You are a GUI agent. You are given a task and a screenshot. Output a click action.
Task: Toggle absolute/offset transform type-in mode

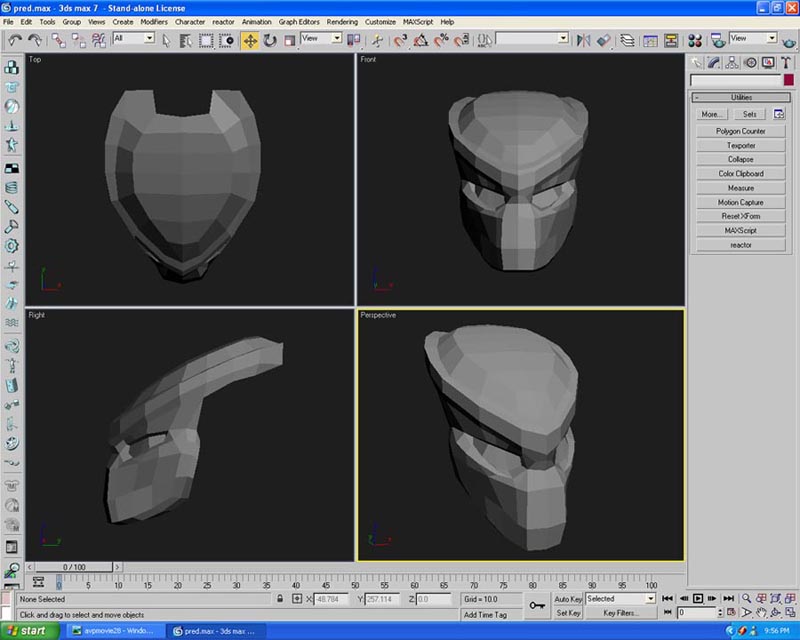click(x=297, y=599)
